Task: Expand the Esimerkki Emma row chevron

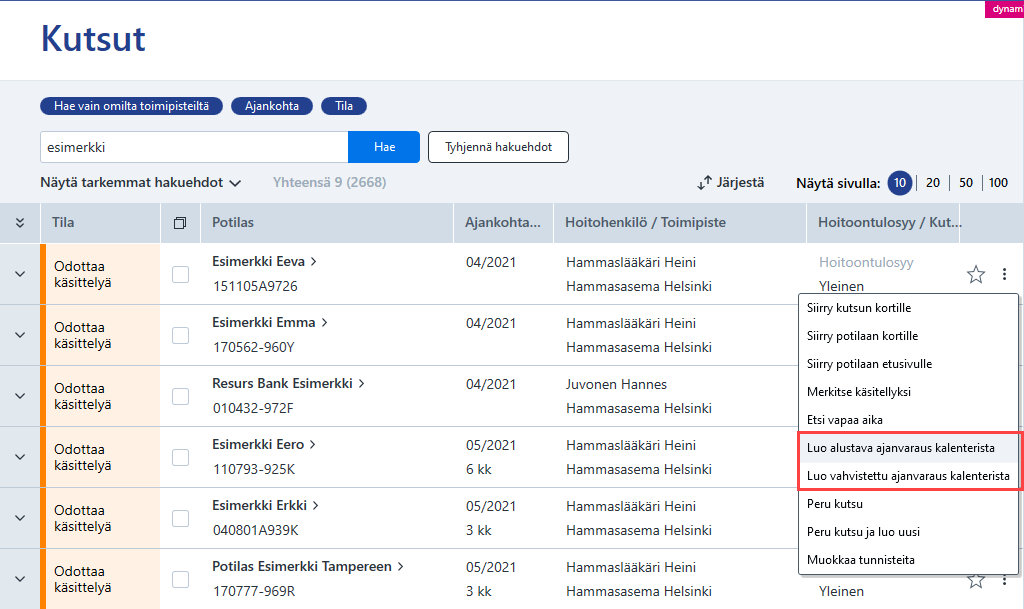Action: (x=20, y=335)
